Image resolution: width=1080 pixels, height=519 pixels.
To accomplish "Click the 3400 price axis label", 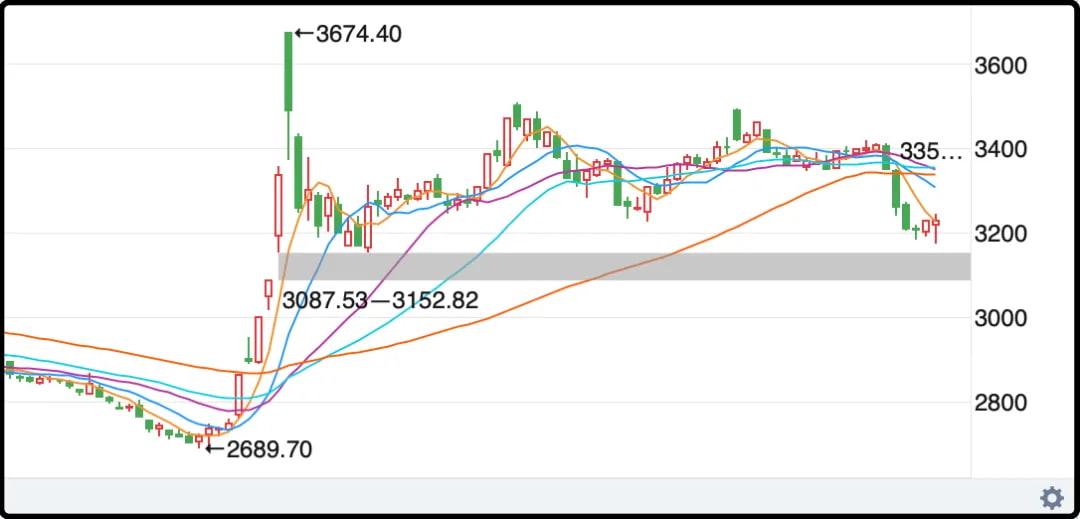I will [x=1000, y=149].
